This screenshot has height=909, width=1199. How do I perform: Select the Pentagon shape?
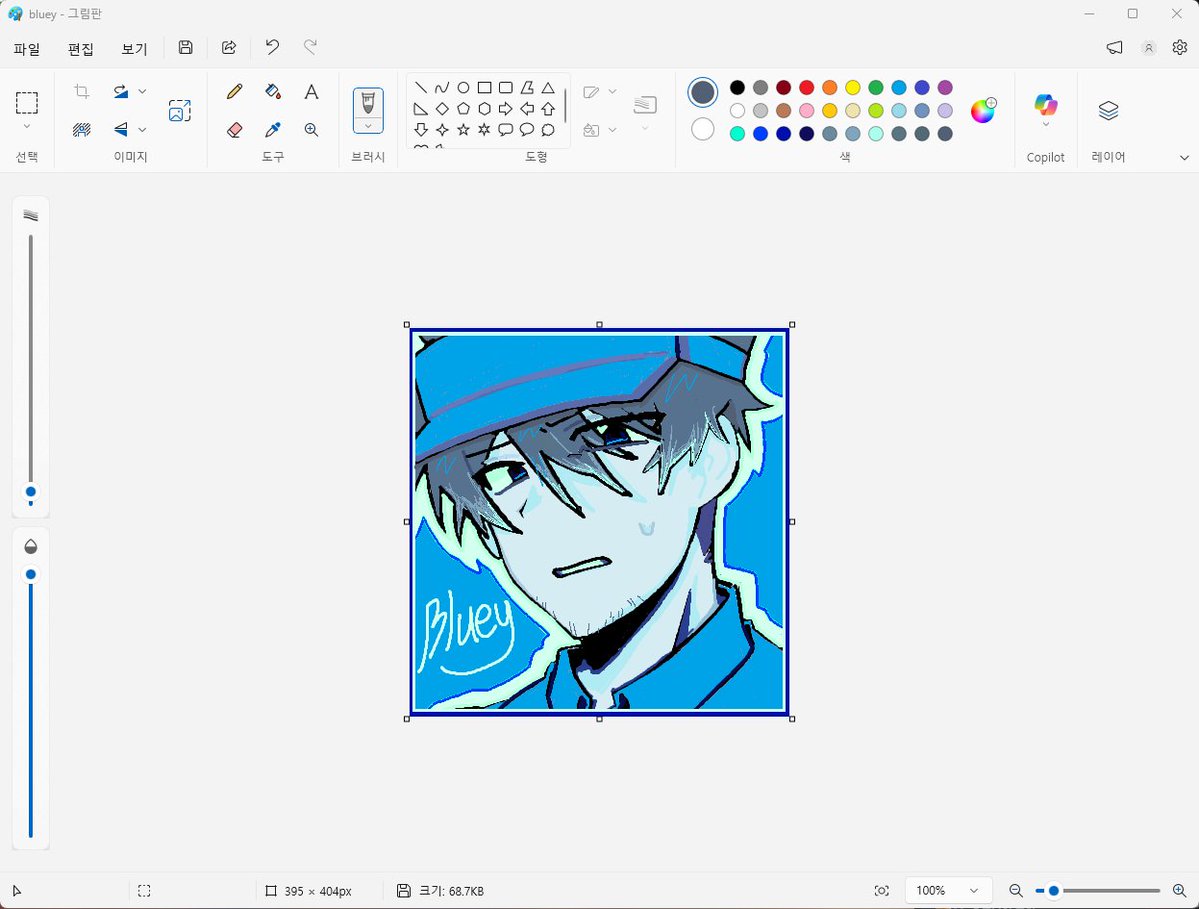coord(463,109)
